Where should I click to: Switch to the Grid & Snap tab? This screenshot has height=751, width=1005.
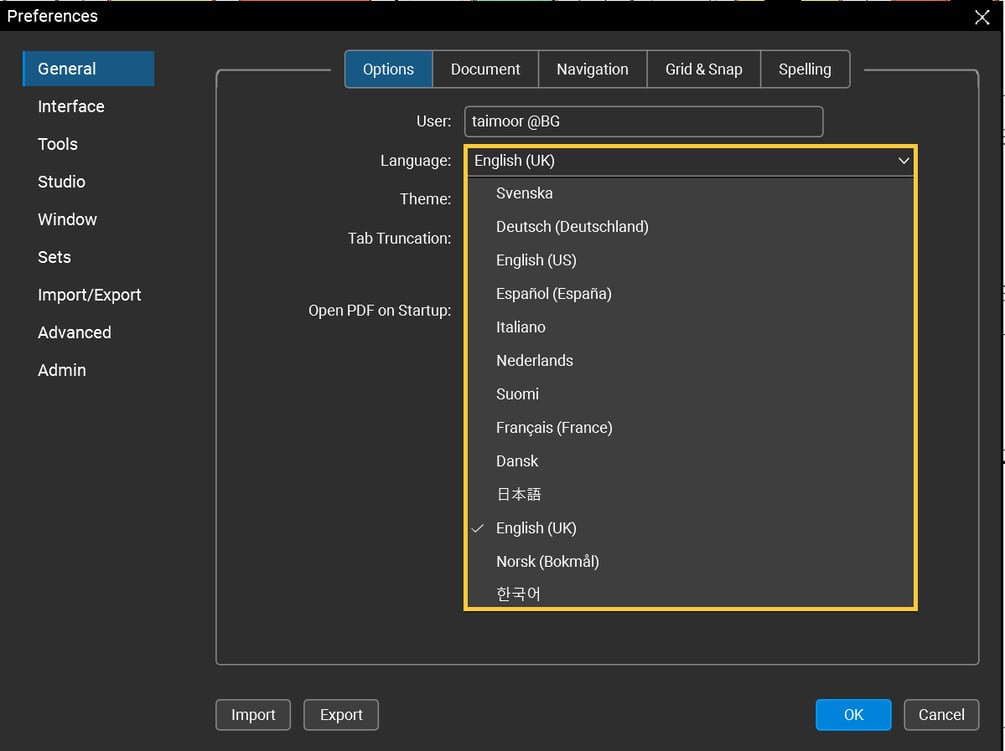tap(704, 69)
